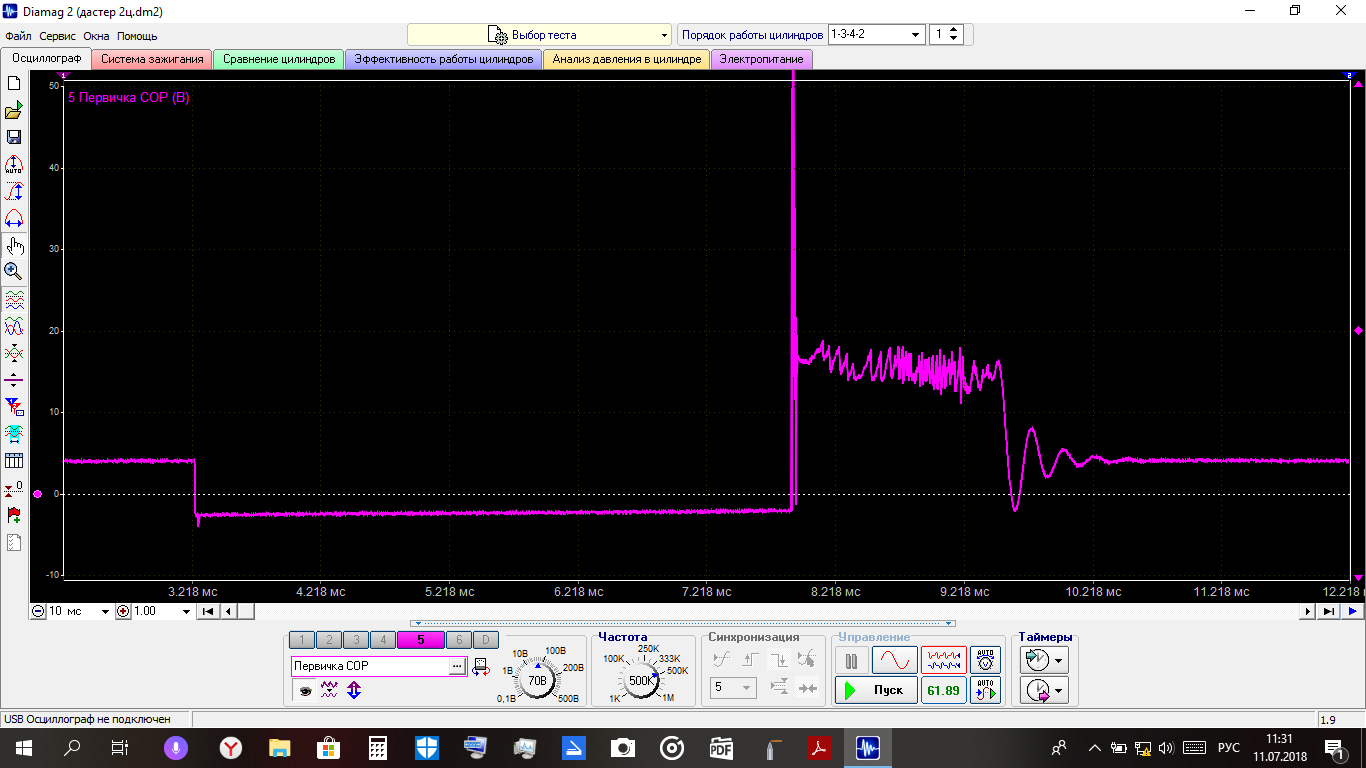Viewport: 1366px width, 768px height.
Task: Toggle channel 5 visibility eye
Action: click(305, 690)
